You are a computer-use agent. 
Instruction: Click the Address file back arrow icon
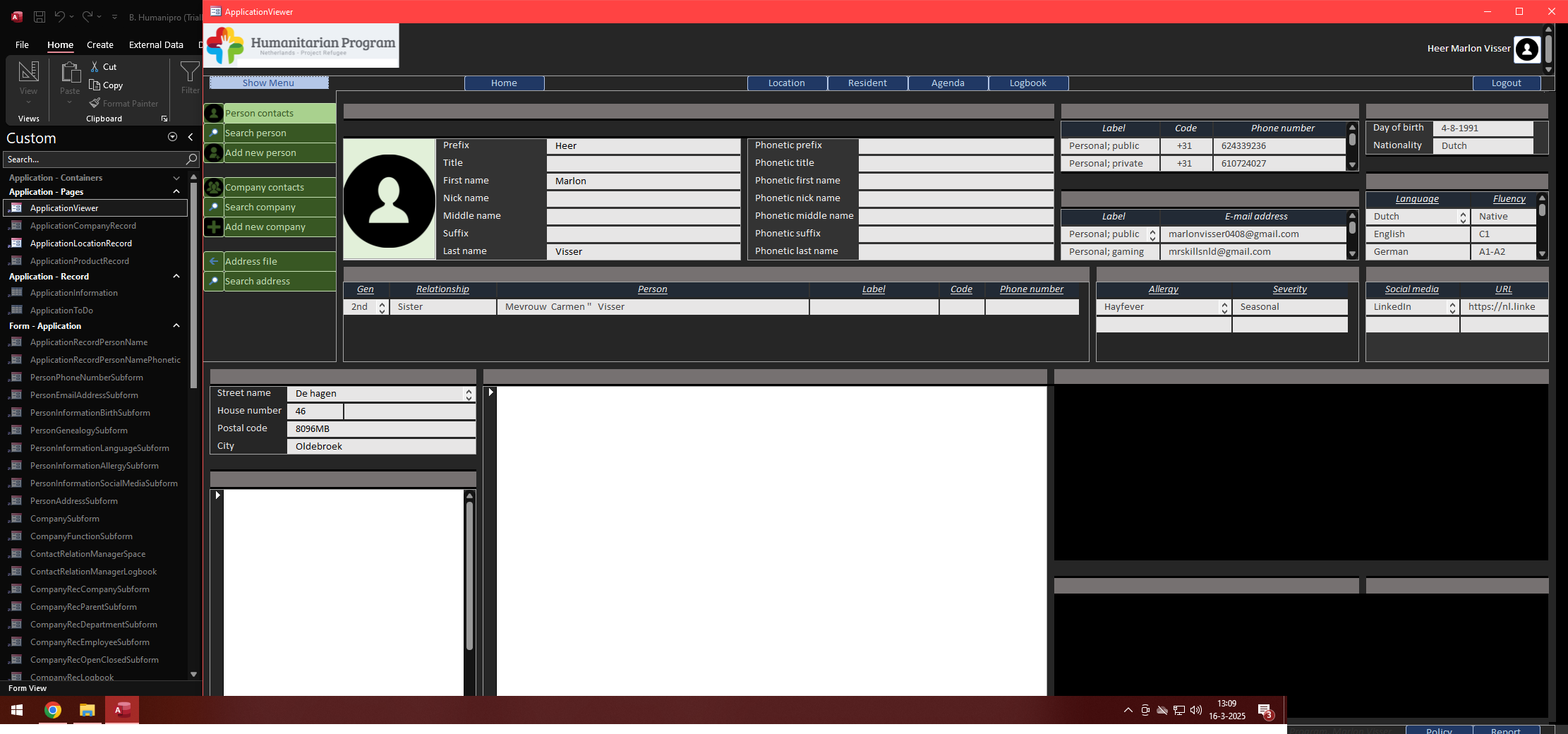point(214,261)
